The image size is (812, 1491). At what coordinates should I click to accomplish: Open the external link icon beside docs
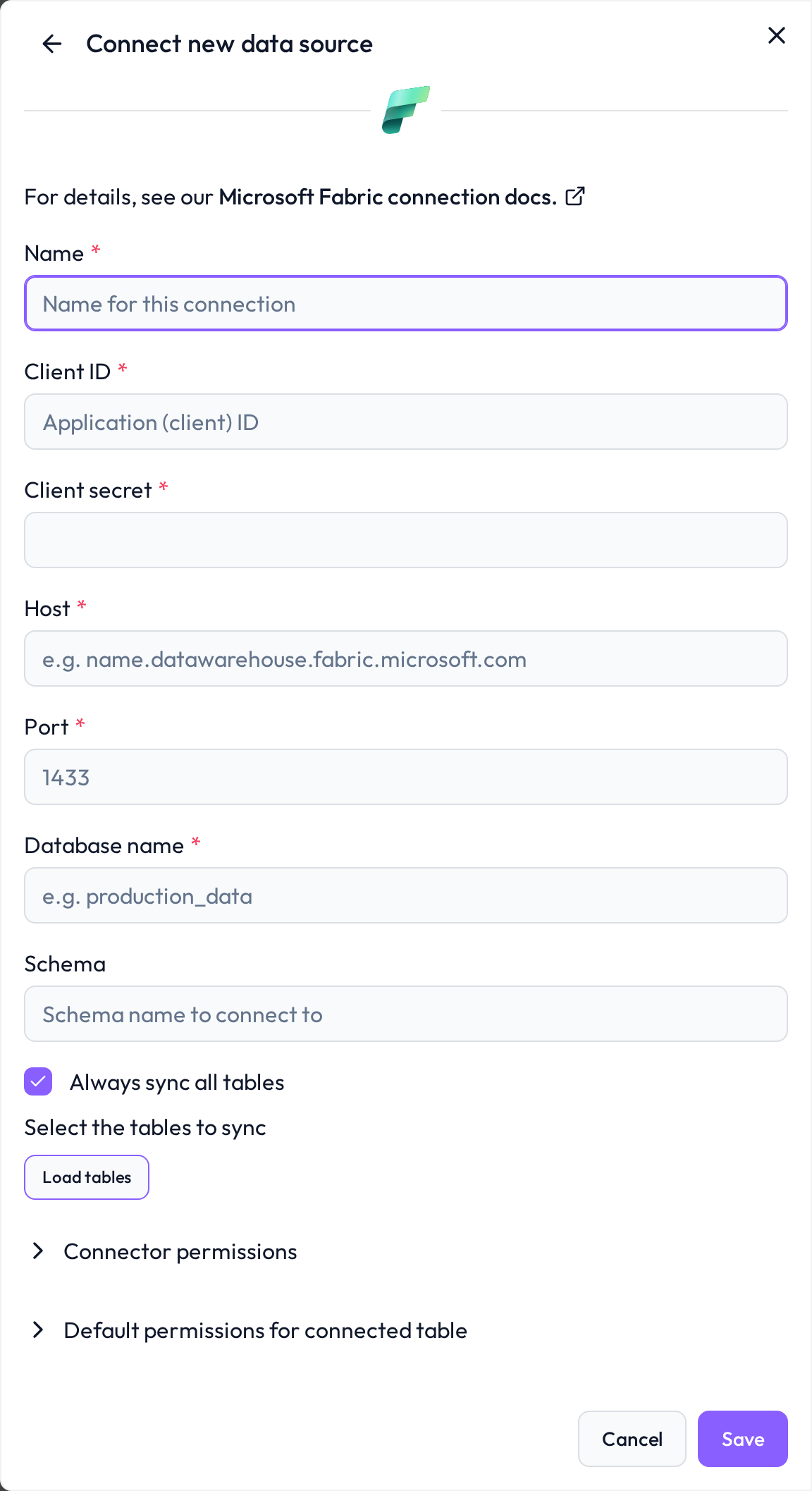(575, 196)
